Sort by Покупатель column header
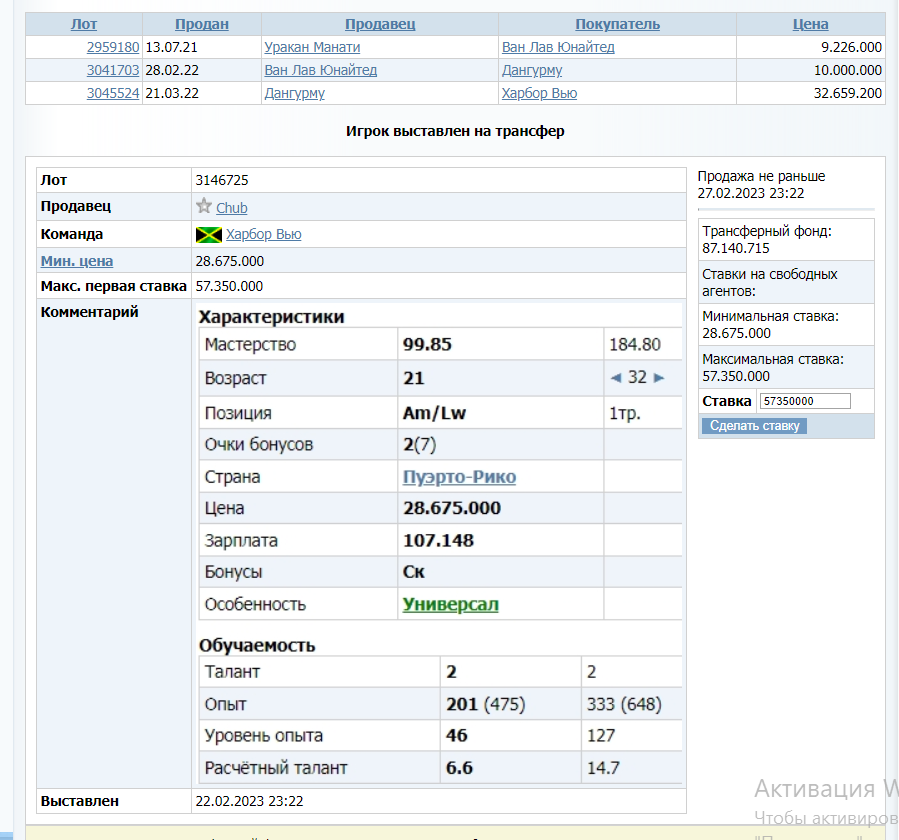This screenshot has width=899, height=840. pyautogui.click(x=618, y=24)
